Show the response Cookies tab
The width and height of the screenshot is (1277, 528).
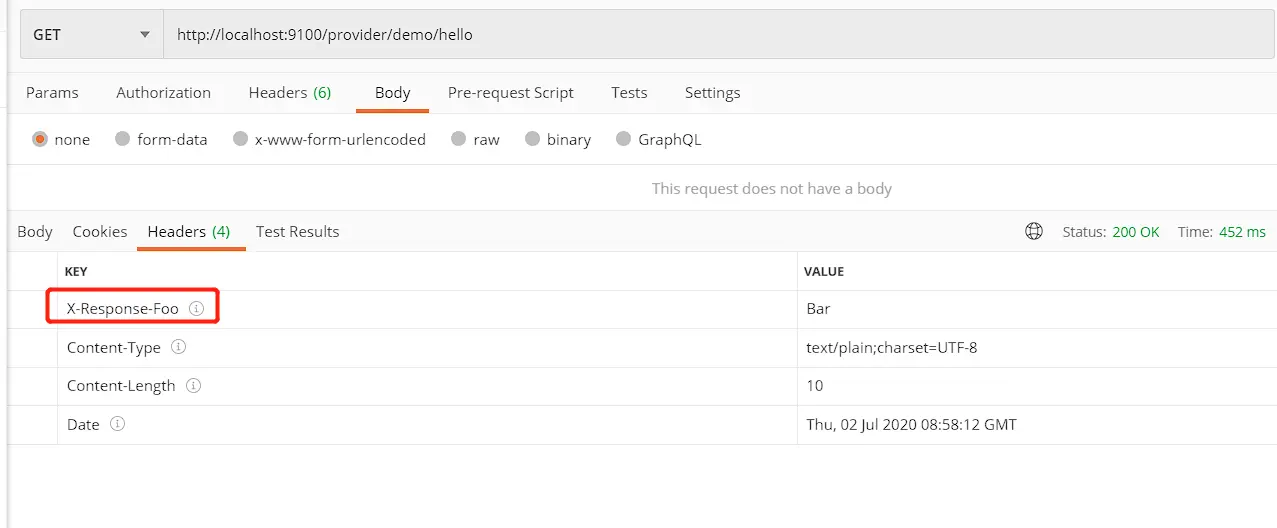pyautogui.click(x=100, y=231)
